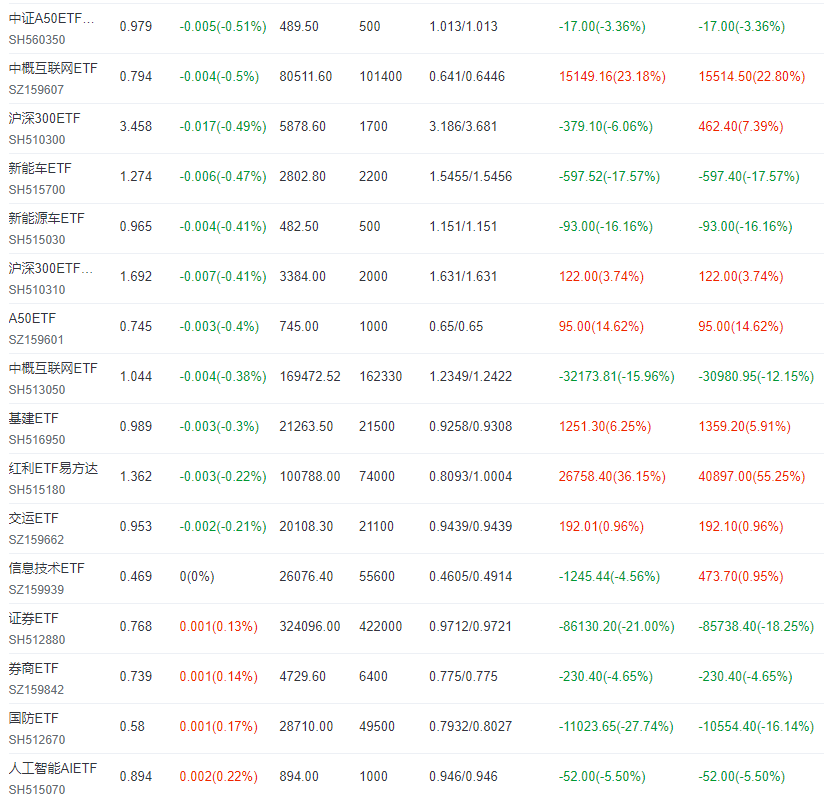Click market value 169472.52 of SH513050

click(x=310, y=376)
